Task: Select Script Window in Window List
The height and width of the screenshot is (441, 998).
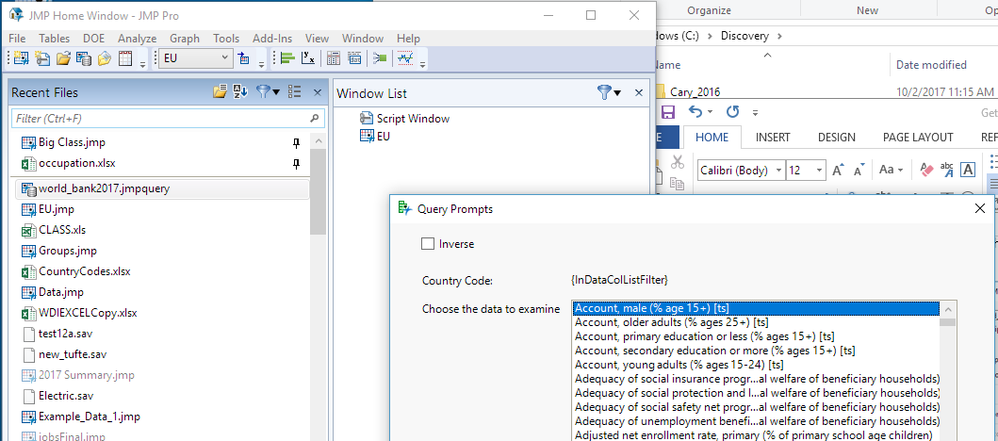Action: coord(405,118)
